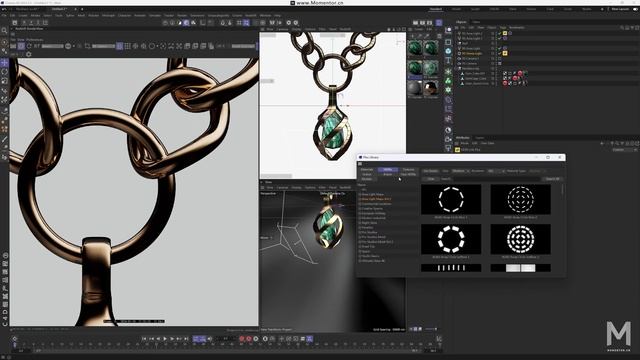
Task: Click the search magnifier icon at top left
Action: (4, 31)
